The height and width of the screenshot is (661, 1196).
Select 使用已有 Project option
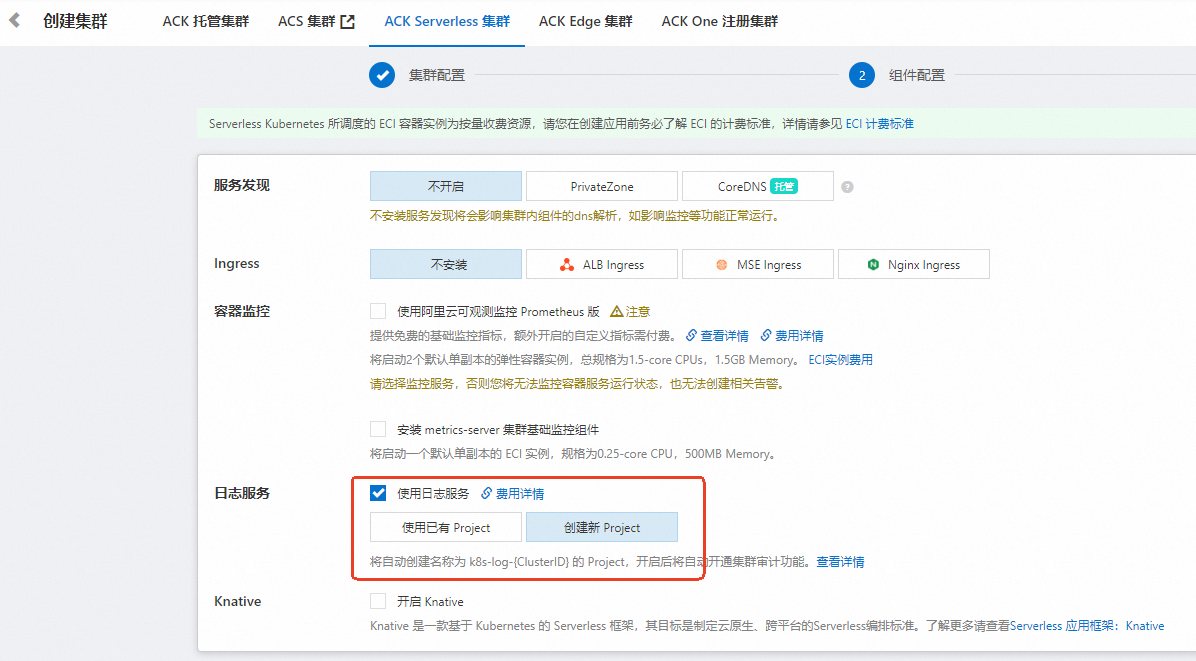446,527
